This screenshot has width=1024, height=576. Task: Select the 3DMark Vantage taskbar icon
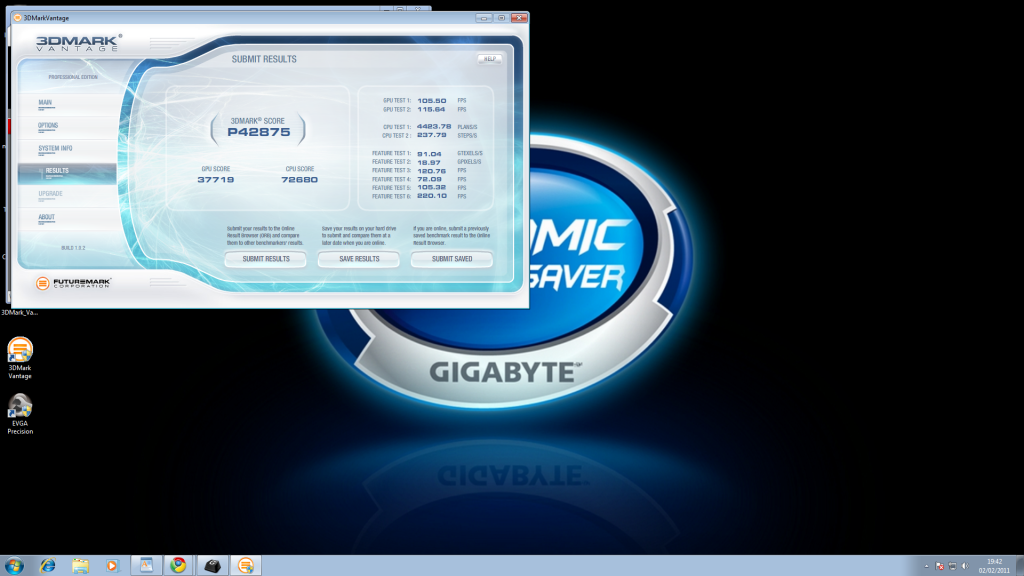[243, 565]
